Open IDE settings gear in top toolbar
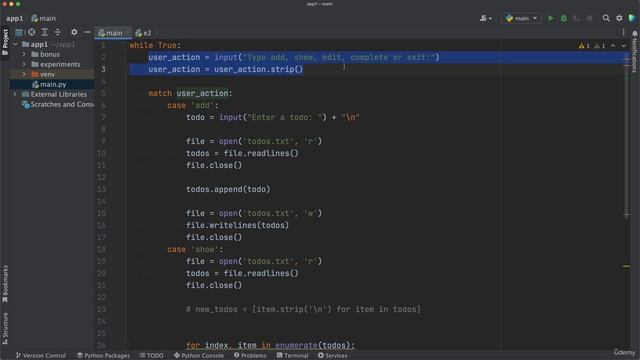Screen dimensions: 640x360 (x=619, y=18)
